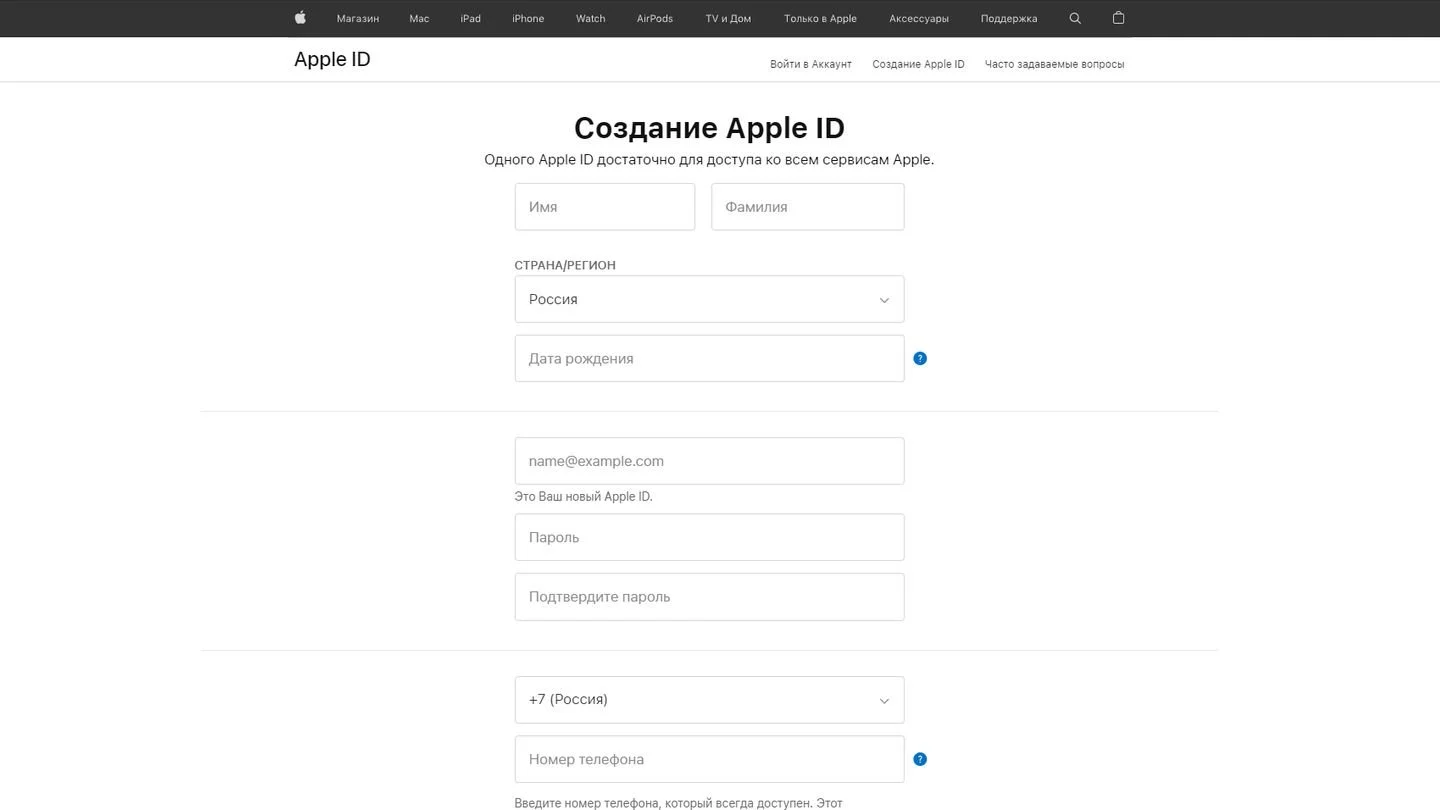Open iPad menu item
This screenshot has width=1440, height=810.
pyautogui.click(x=471, y=18)
